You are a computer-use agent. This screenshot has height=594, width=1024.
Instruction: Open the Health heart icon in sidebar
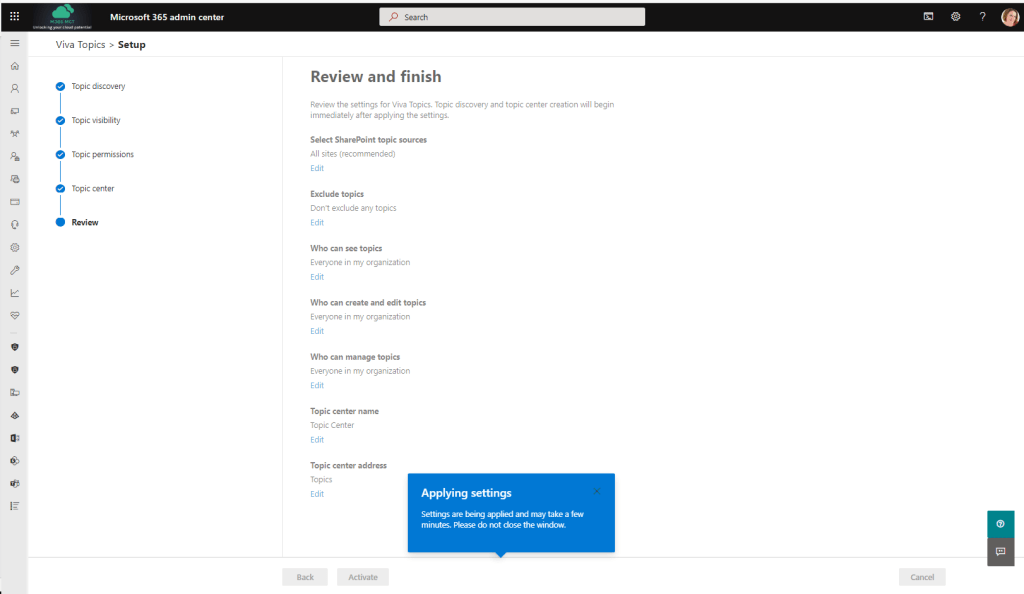click(x=14, y=314)
